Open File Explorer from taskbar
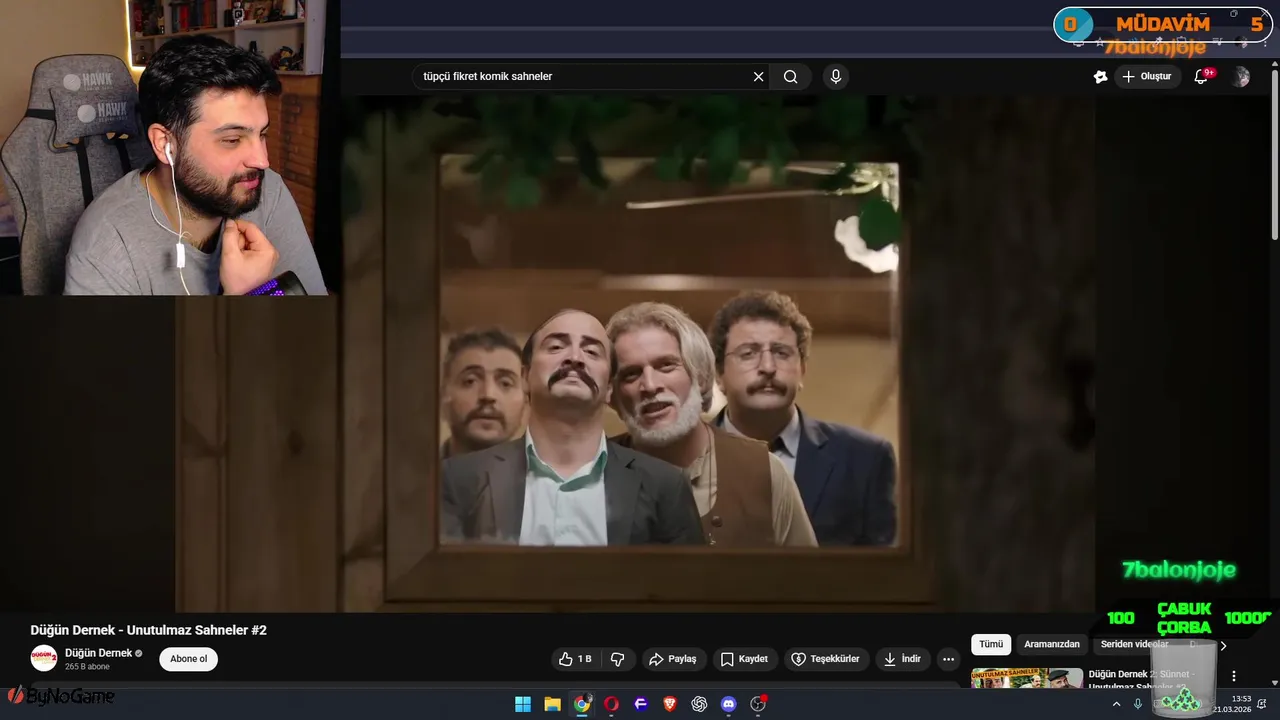This screenshot has width=1280, height=720. click(552, 704)
